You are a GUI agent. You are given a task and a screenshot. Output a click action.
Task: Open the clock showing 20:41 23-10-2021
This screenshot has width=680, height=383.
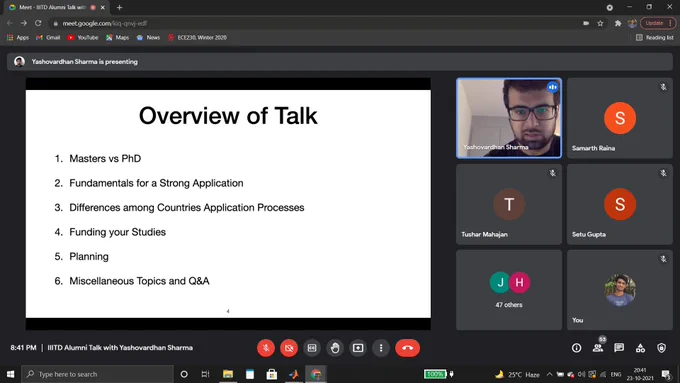pos(640,374)
